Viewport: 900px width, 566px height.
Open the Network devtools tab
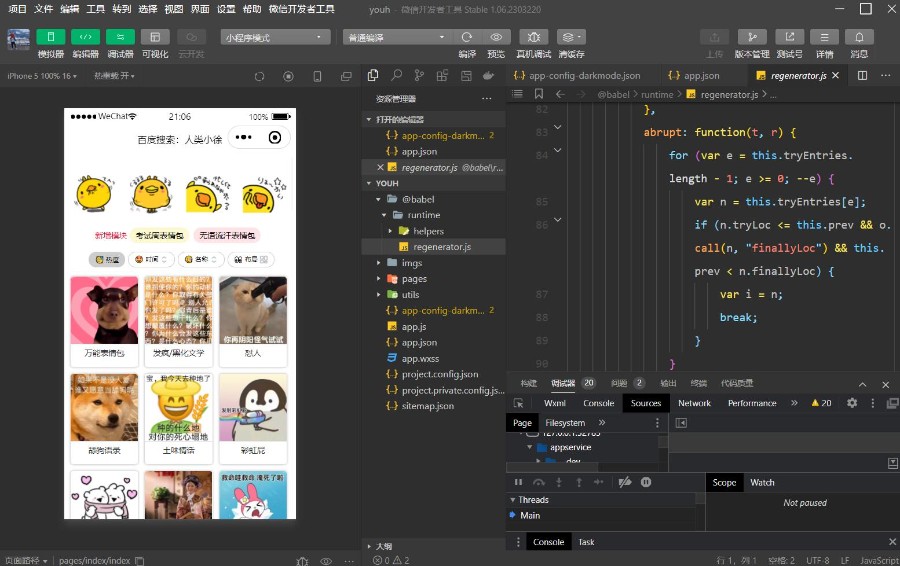point(694,403)
